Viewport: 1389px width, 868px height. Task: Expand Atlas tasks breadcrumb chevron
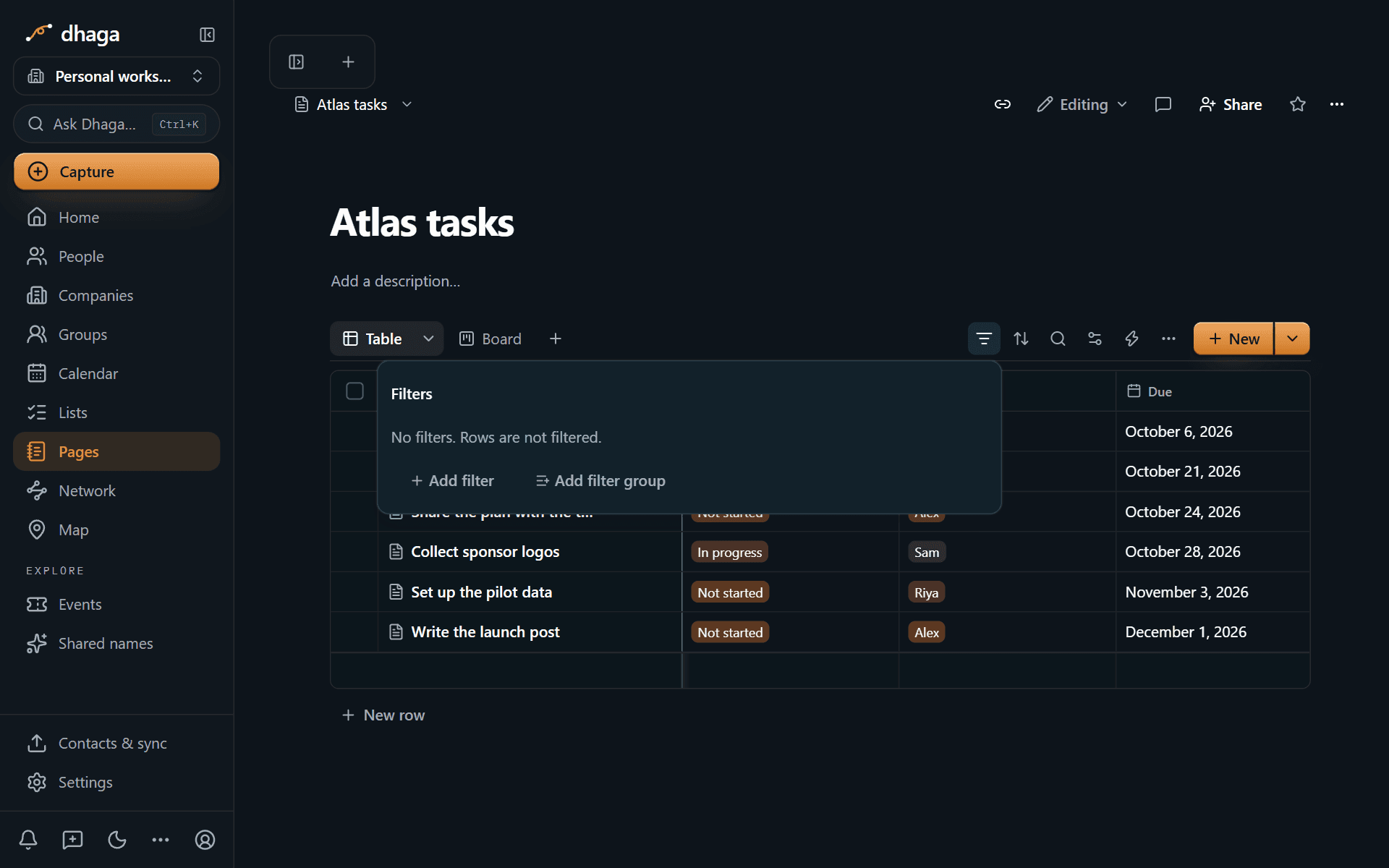[407, 104]
